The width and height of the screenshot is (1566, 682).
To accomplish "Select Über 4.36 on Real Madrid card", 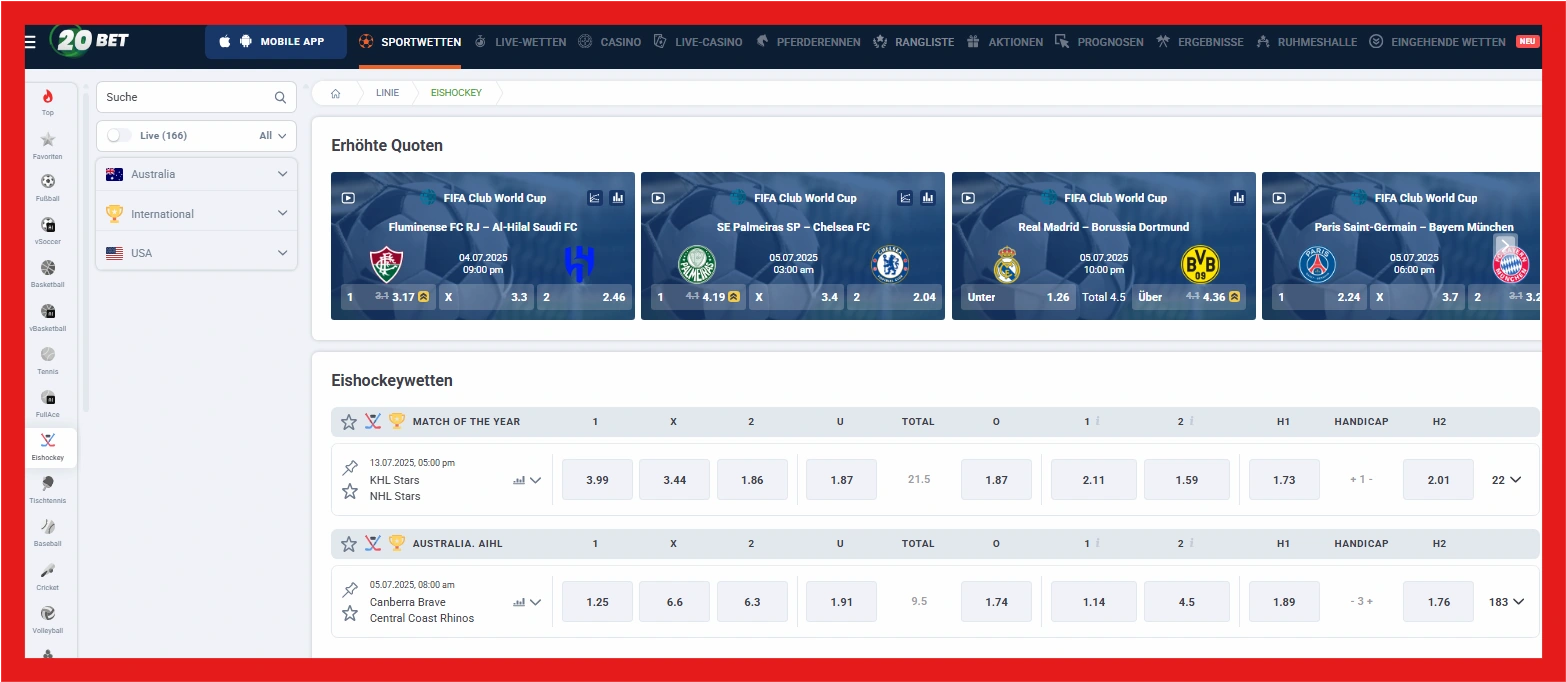I will point(1189,297).
